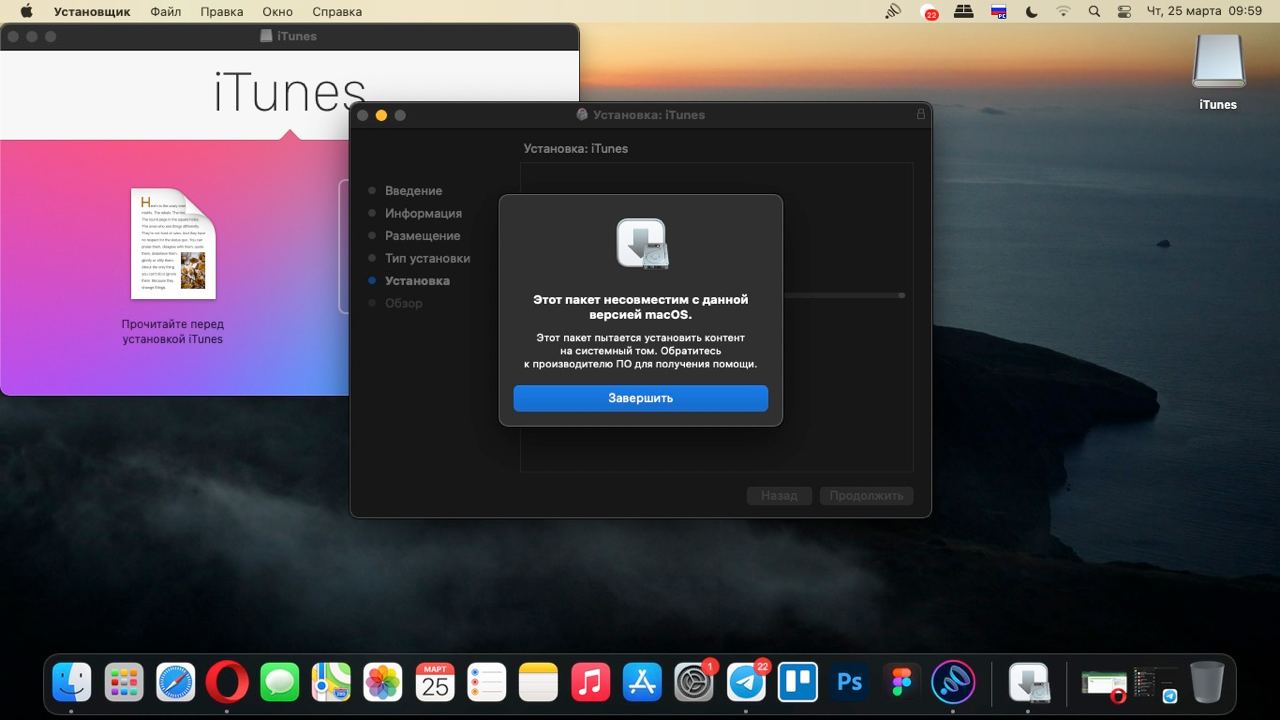Open Siri-like purple app in dock
The width and height of the screenshot is (1280, 720).
pos(953,683)
